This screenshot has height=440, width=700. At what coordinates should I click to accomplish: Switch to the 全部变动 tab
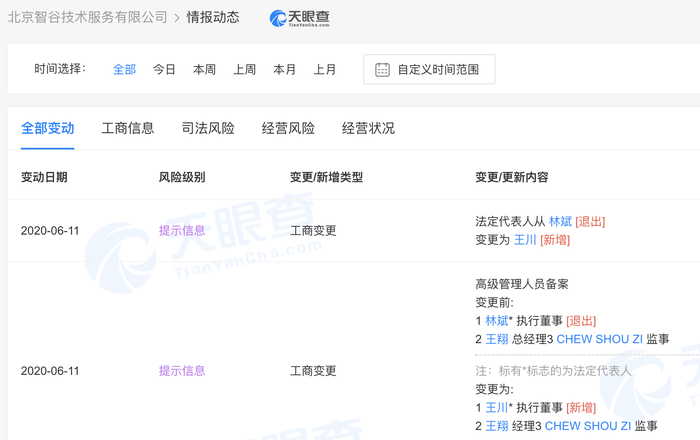click(x=47, y=128)
